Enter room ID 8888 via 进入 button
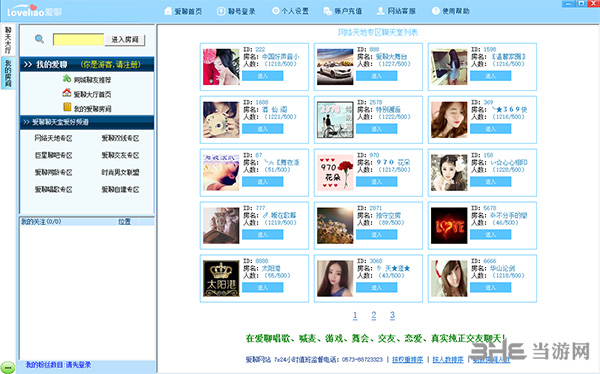600x374 pixels. [262, 287]
